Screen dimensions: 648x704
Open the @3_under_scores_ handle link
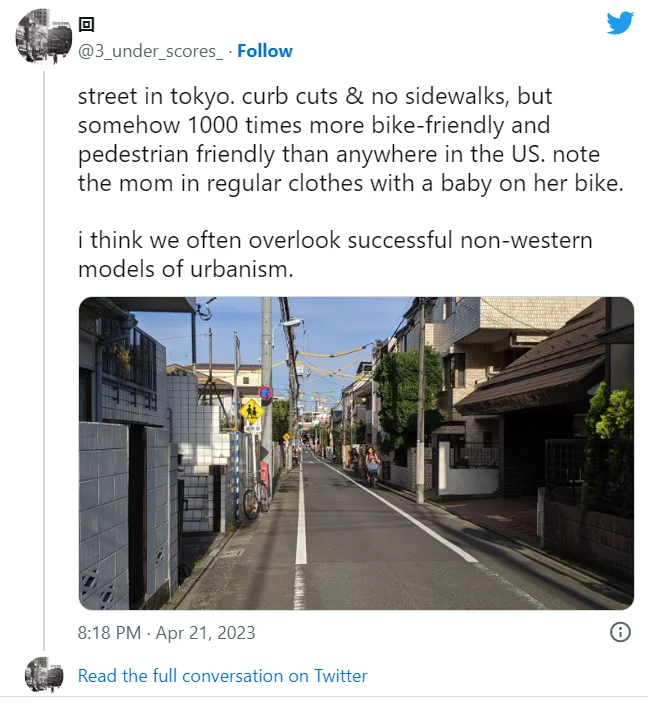(150, 51)
